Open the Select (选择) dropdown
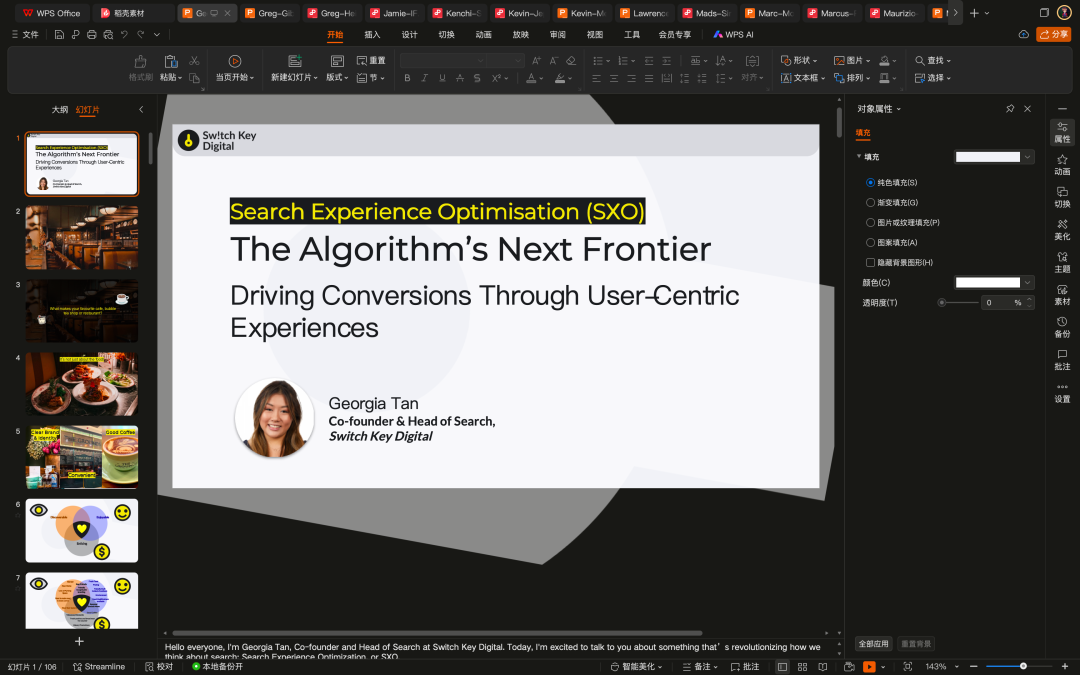This screenshot has width=1080, height=675. click(x=933, y=78)
